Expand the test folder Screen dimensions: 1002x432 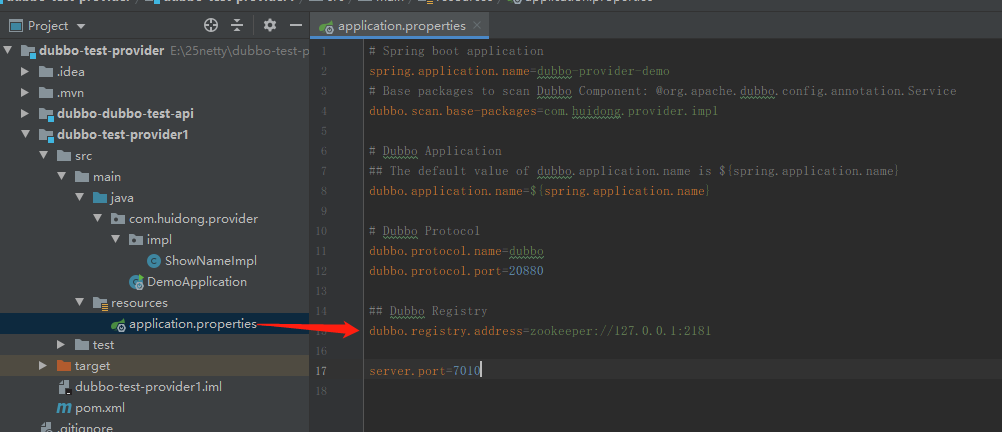61,345
